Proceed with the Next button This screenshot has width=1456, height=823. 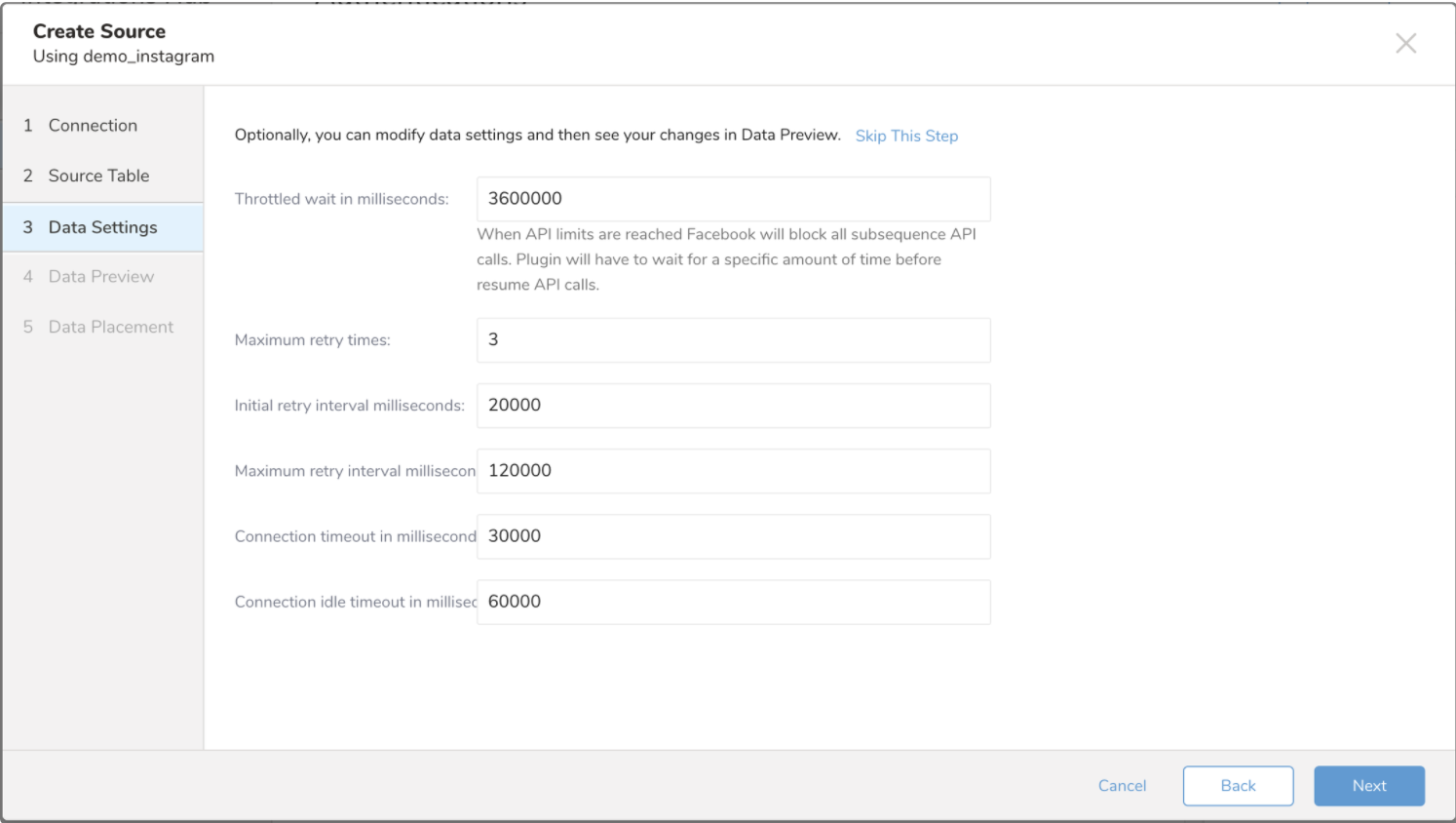(1368, 786)
